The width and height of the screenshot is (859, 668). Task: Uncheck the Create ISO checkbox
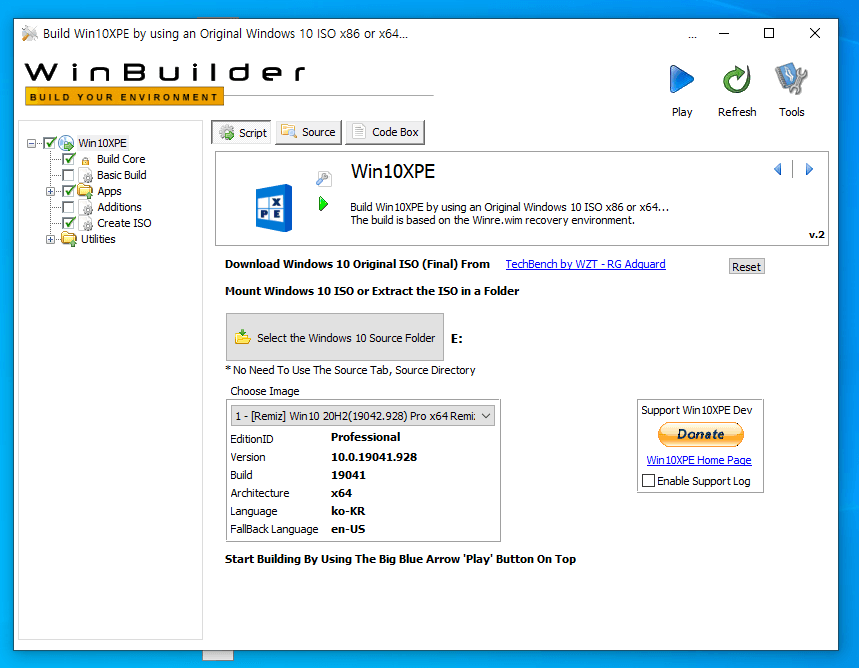(x=68, y=223)
